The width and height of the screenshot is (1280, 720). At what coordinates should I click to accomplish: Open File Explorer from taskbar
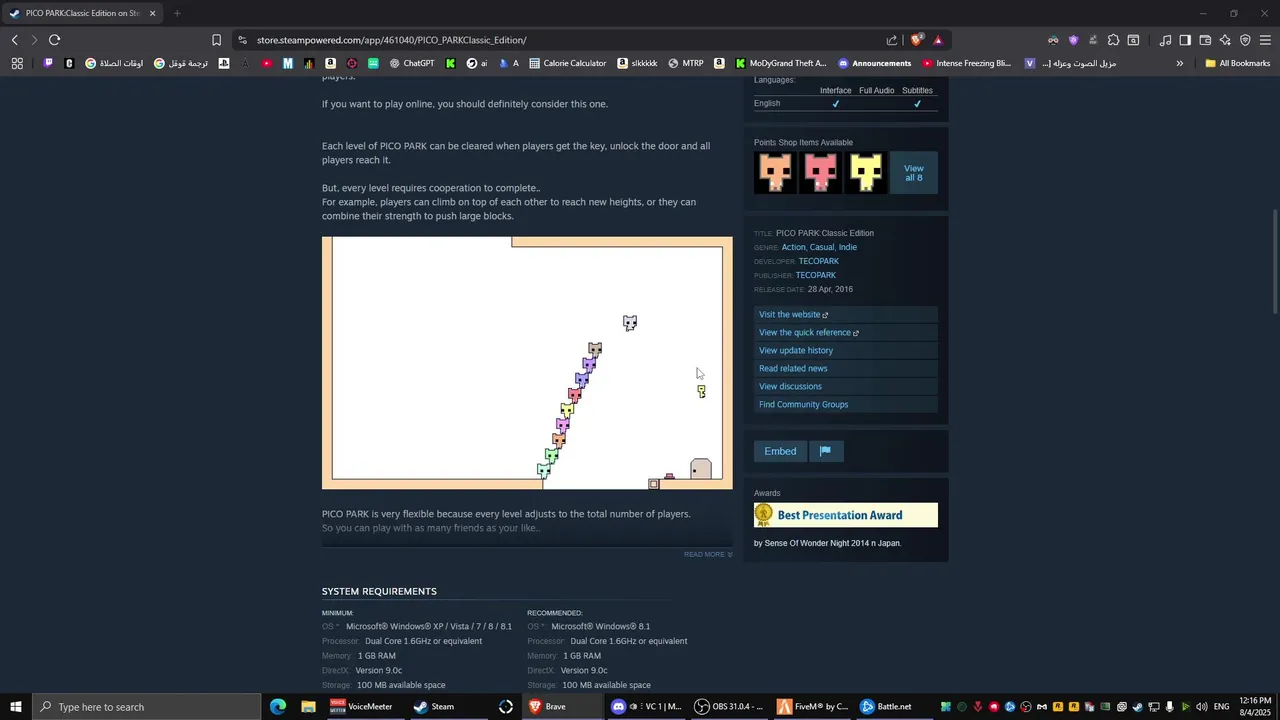[308, 707]
